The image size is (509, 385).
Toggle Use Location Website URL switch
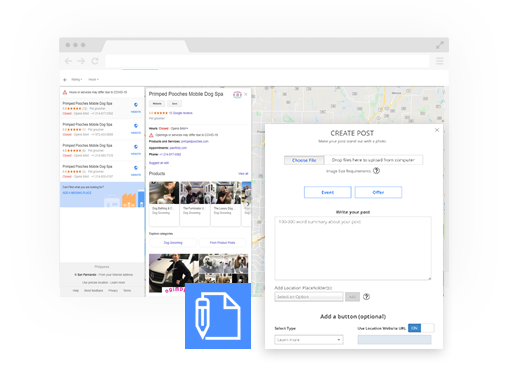click(x=421, y=328)
